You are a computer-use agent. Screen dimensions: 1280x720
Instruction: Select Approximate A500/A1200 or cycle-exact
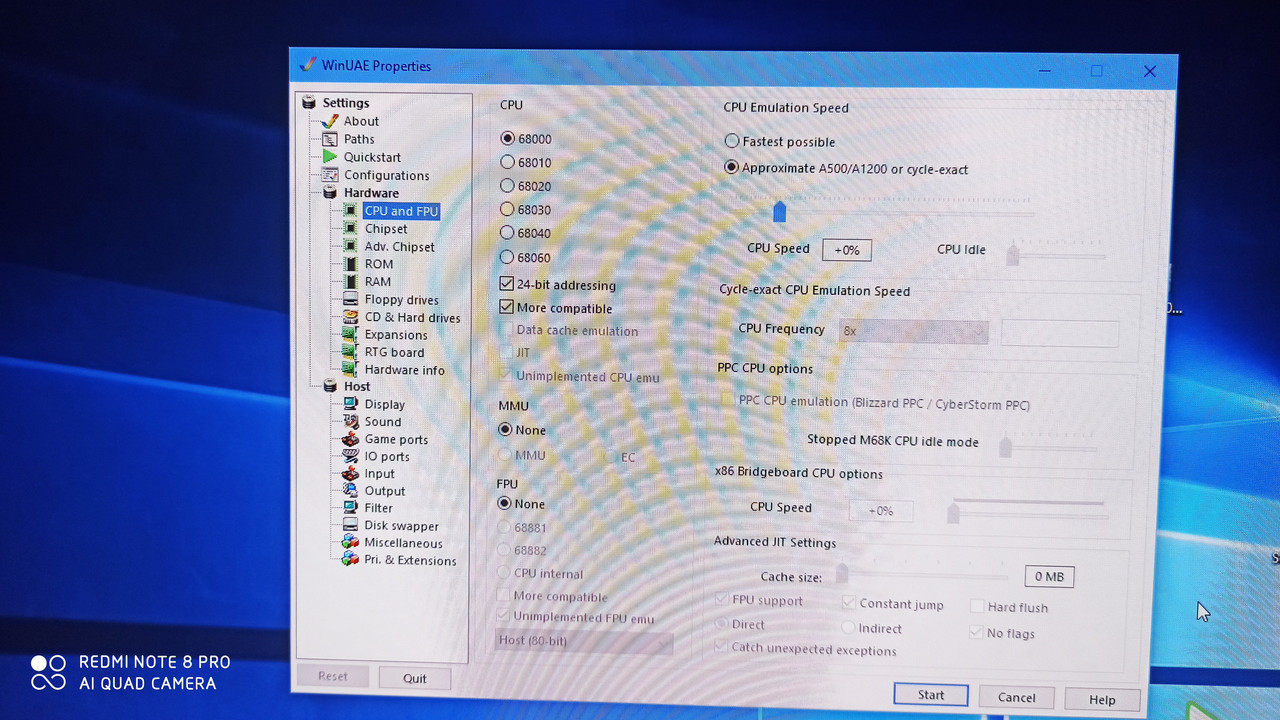point(732,168)
